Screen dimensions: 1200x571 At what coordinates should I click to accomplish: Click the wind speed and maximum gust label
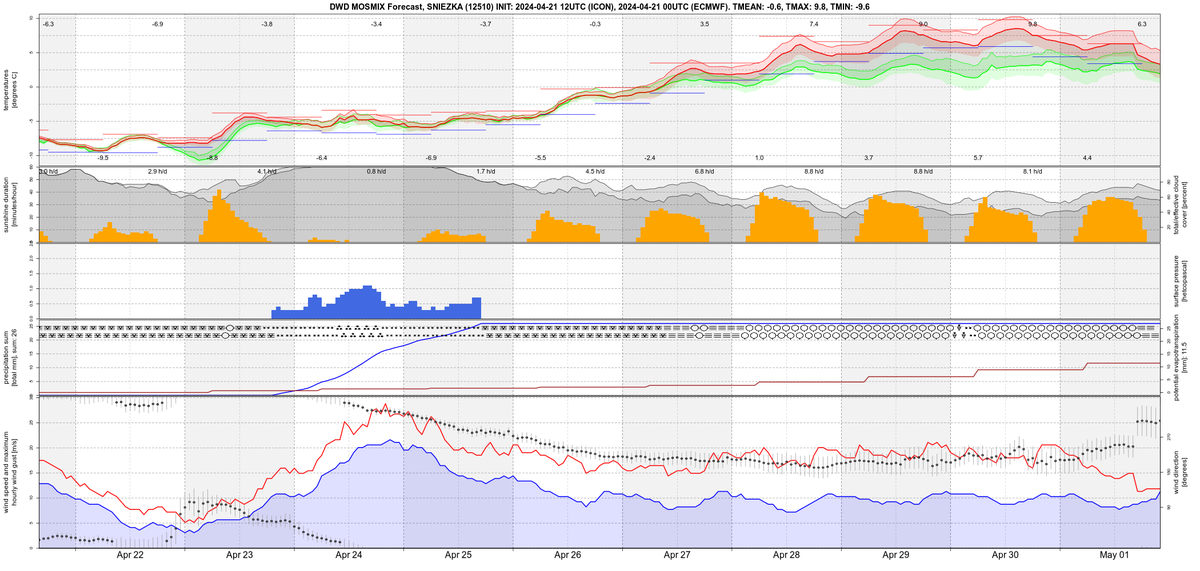[10, 472]
